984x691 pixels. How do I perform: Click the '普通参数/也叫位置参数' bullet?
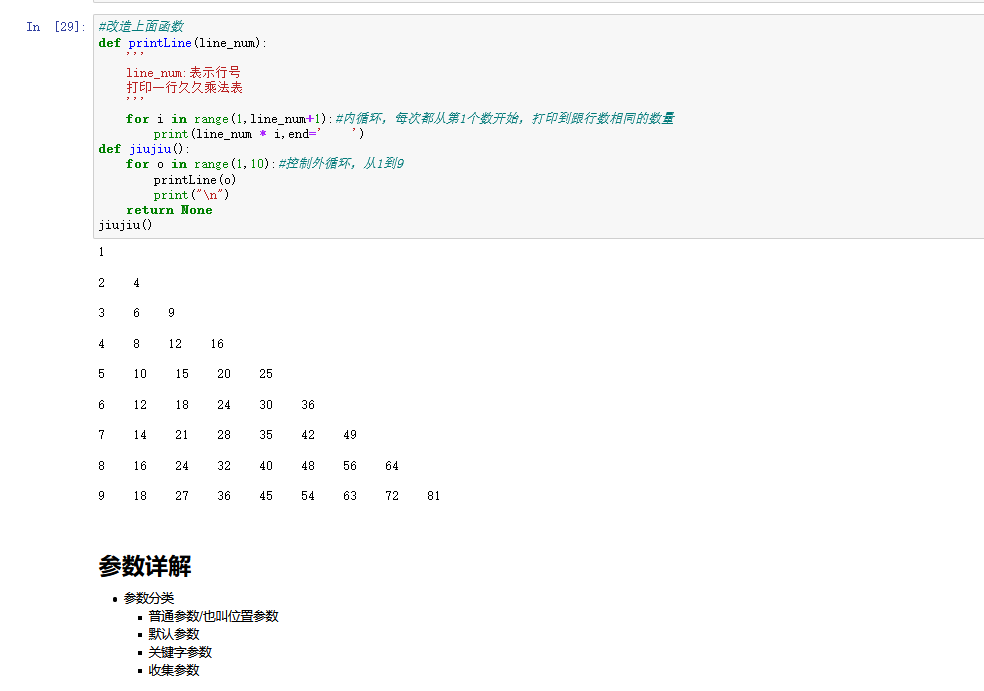coord(213,616)
